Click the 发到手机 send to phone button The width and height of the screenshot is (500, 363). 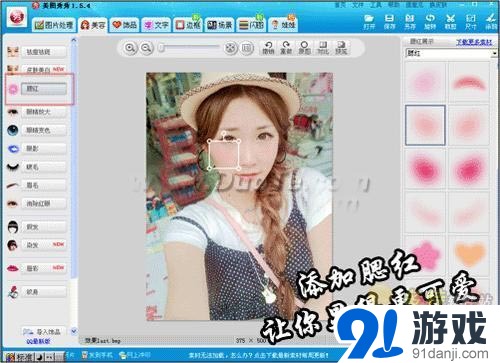pyautogui.click(x=98, y=355)
